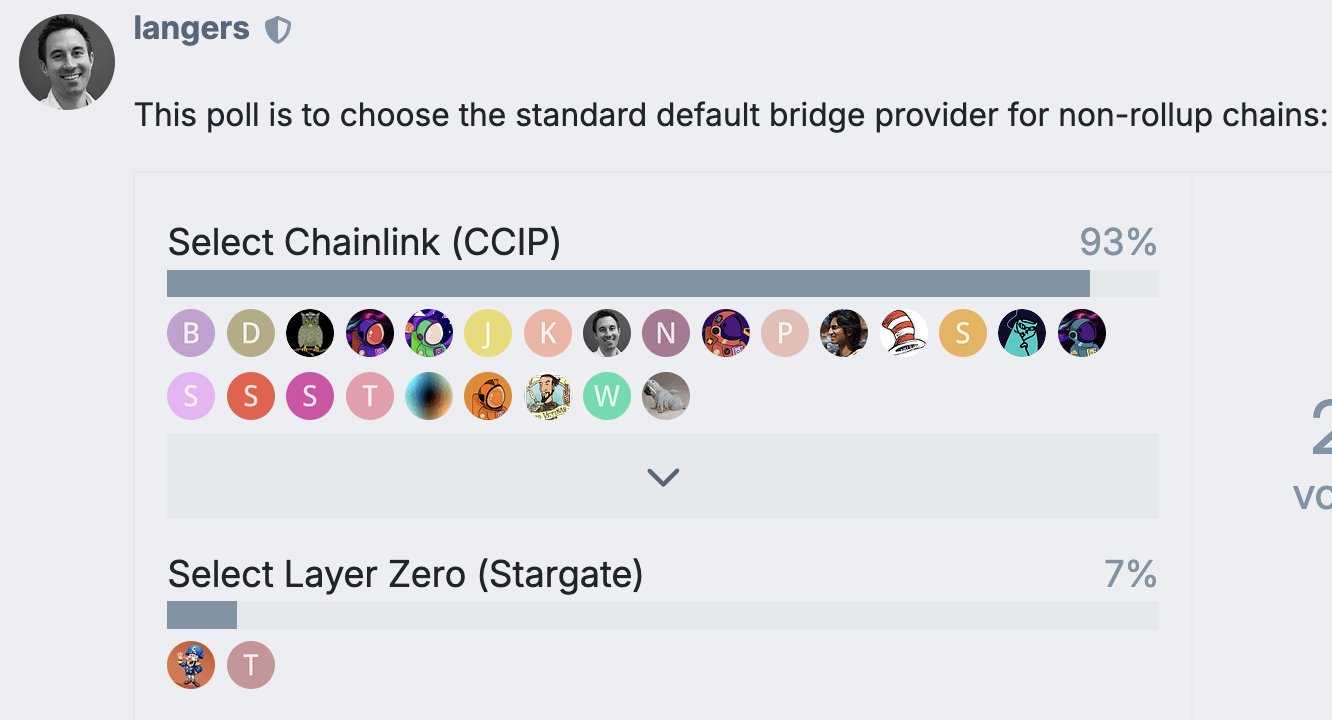Click the Select Layer Zero (Stargate) option label
This screenshot has height=720, width=1332.
point(405,575)
